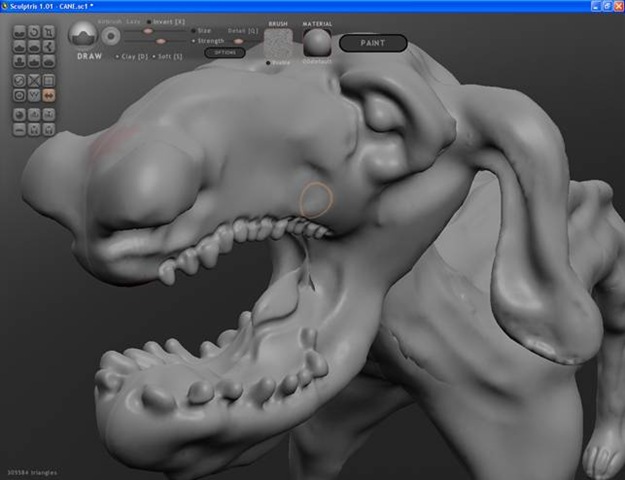Toggle Size pressure sensitivity dot
The height and width of the screenshot is (480, 625).
pos(194,31)
